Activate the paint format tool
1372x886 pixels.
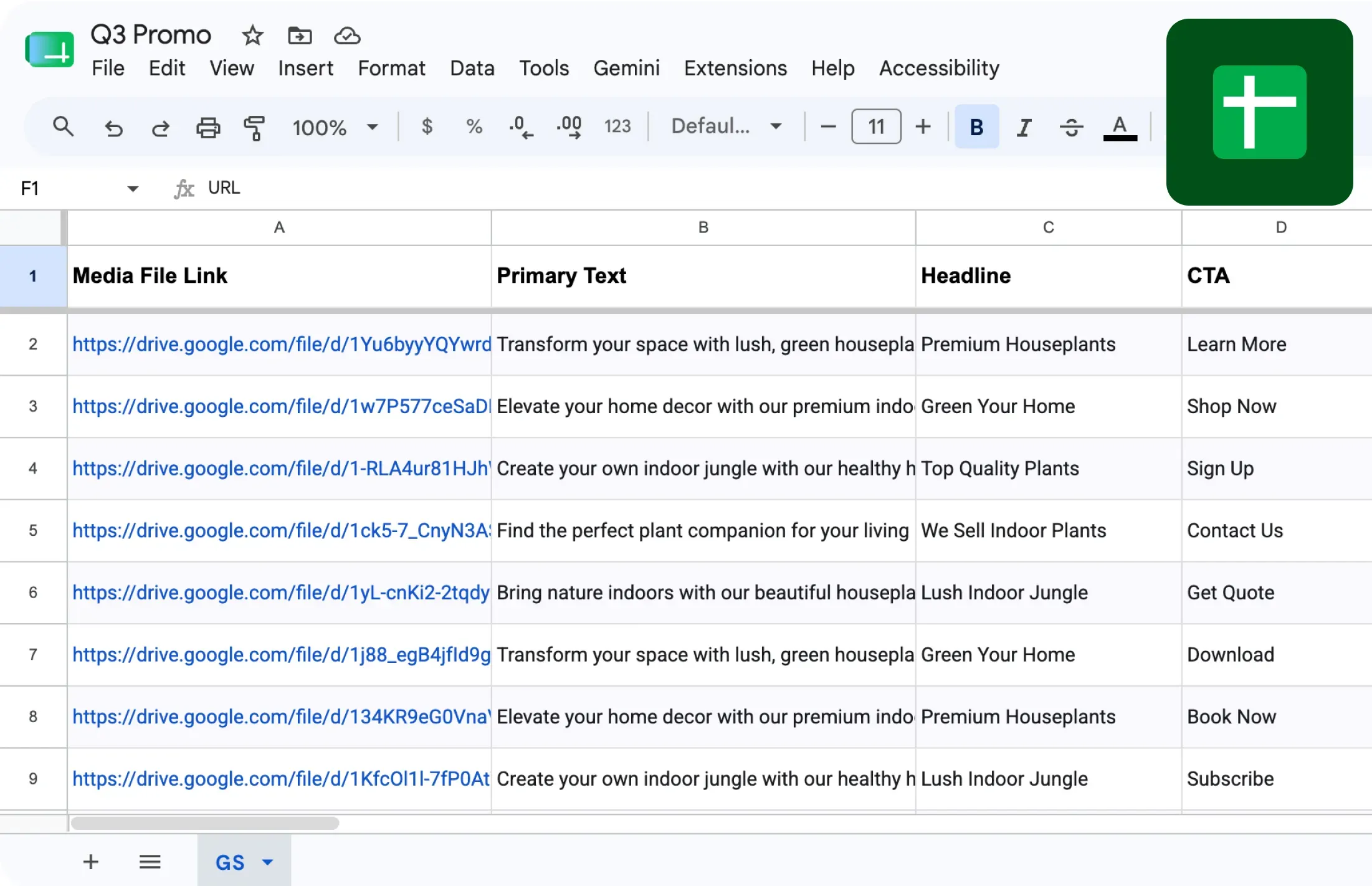point(254,128)
